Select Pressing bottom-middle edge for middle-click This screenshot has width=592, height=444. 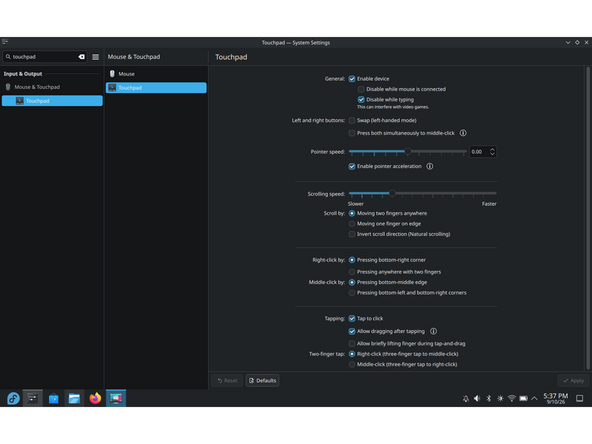pyautogui.click(x=352, y=282)
